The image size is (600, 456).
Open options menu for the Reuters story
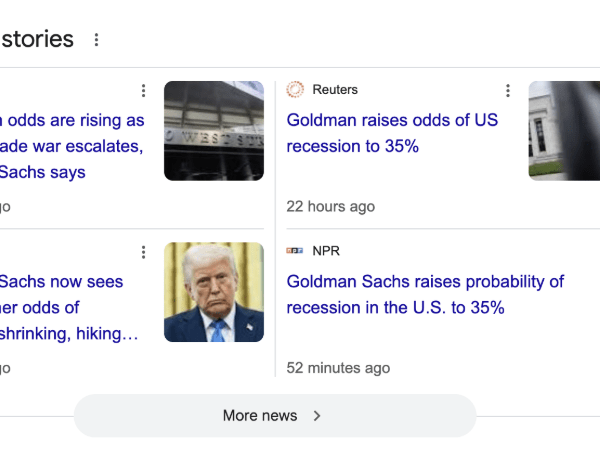point(508,91)
